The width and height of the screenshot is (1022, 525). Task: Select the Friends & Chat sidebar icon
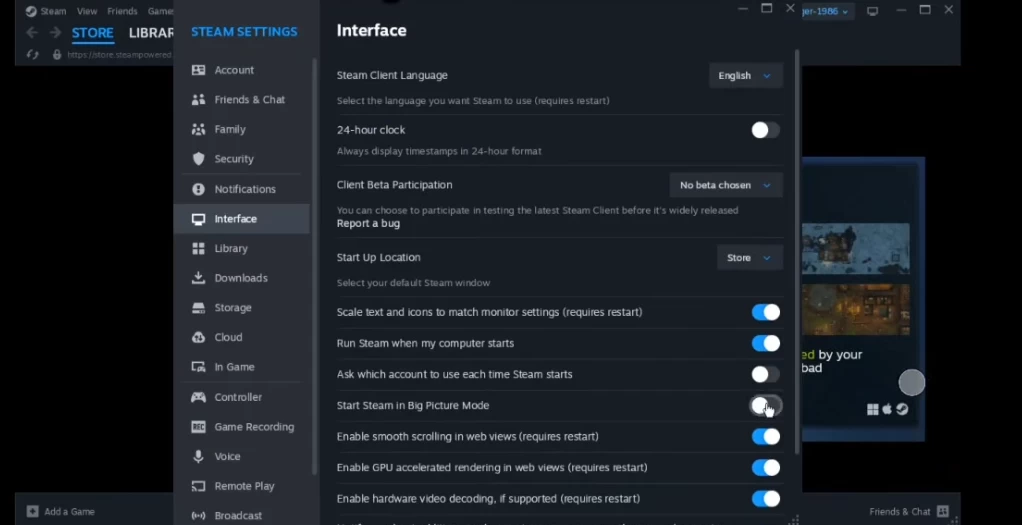click(x=198, y=100)
